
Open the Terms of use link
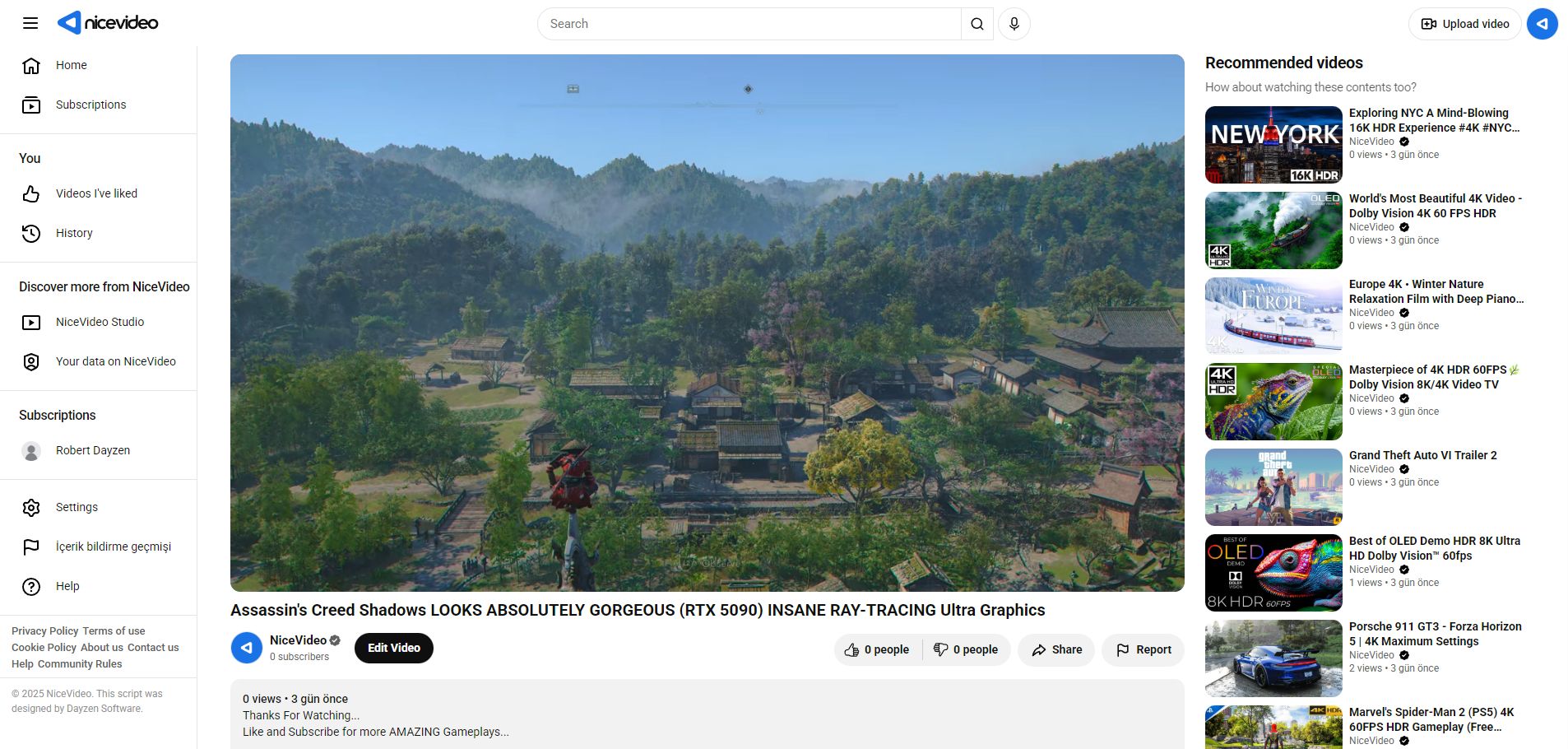[114, 631]
